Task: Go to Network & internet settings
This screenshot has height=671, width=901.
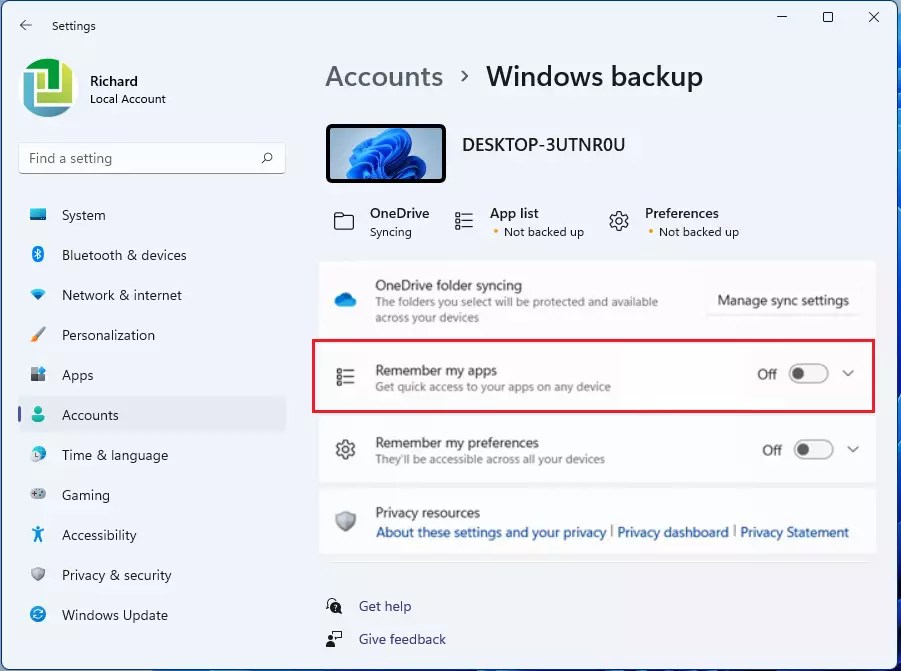Action: pos(152,295)
